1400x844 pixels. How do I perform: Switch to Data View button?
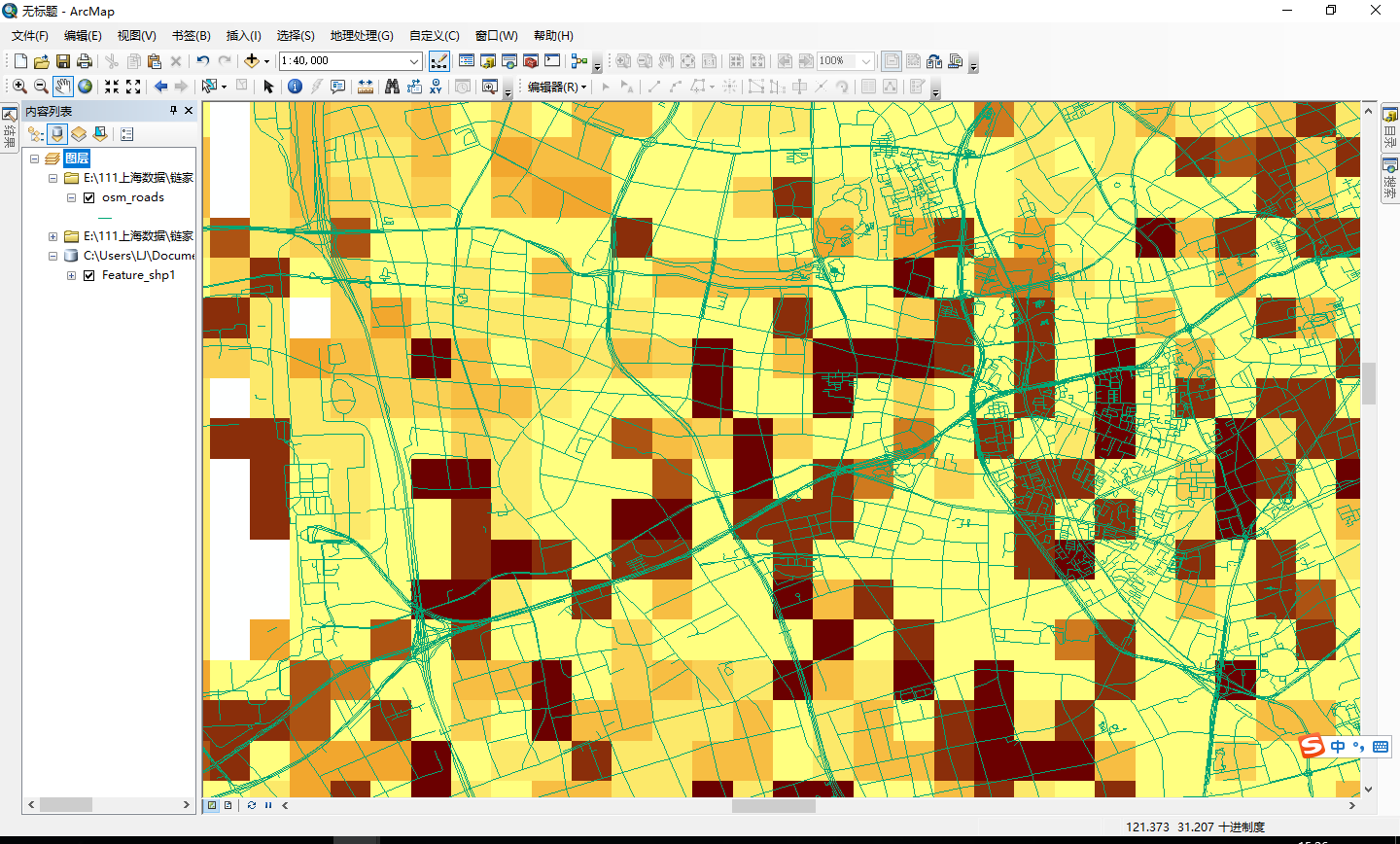point(212,805)
